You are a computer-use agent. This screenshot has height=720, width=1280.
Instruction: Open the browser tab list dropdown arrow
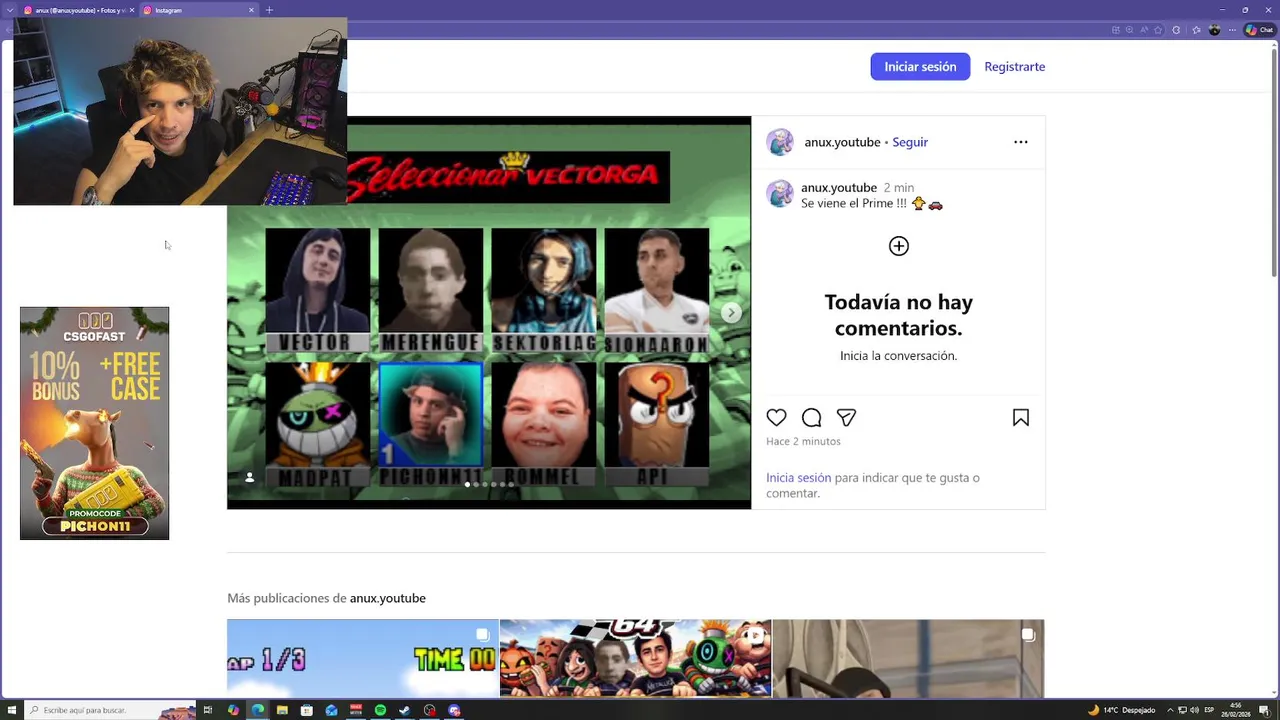[10, 10]
